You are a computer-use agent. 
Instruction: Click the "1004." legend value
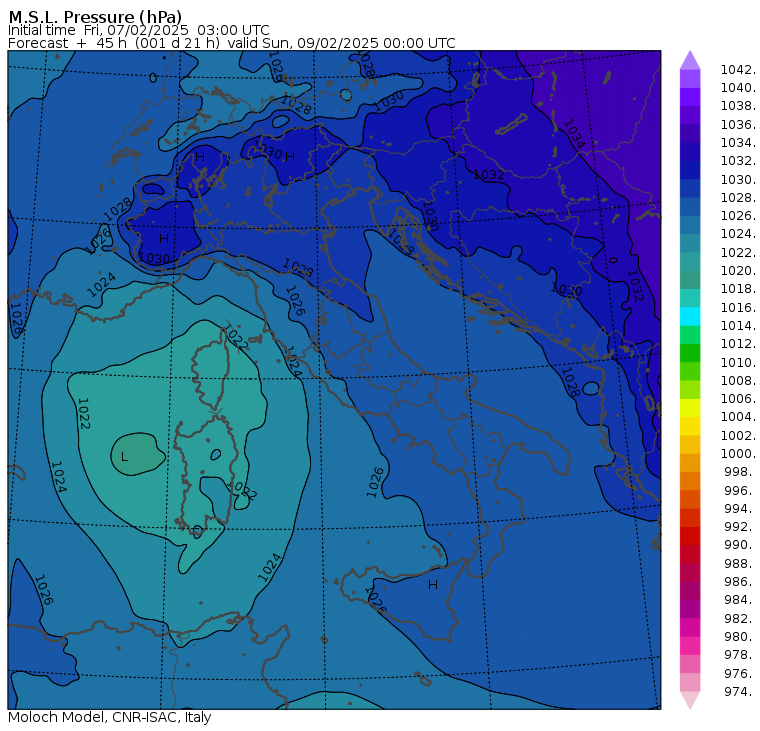point(738,417)
